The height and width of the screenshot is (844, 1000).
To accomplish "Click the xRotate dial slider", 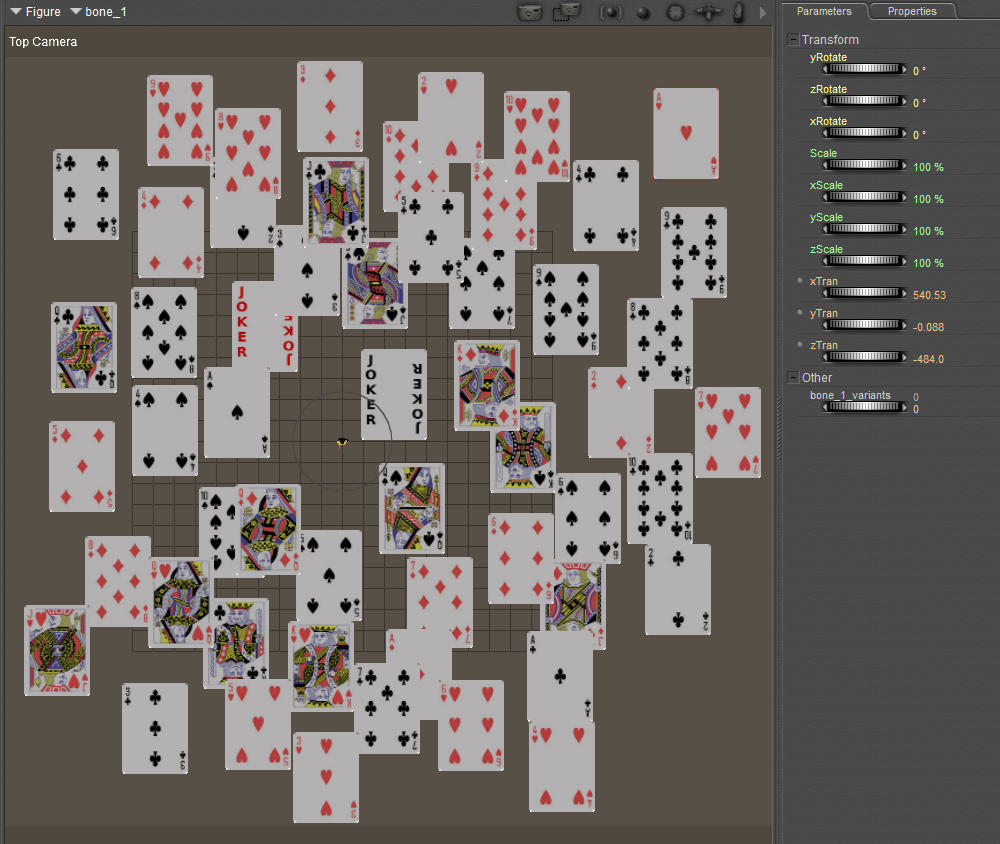I will 864,133.
